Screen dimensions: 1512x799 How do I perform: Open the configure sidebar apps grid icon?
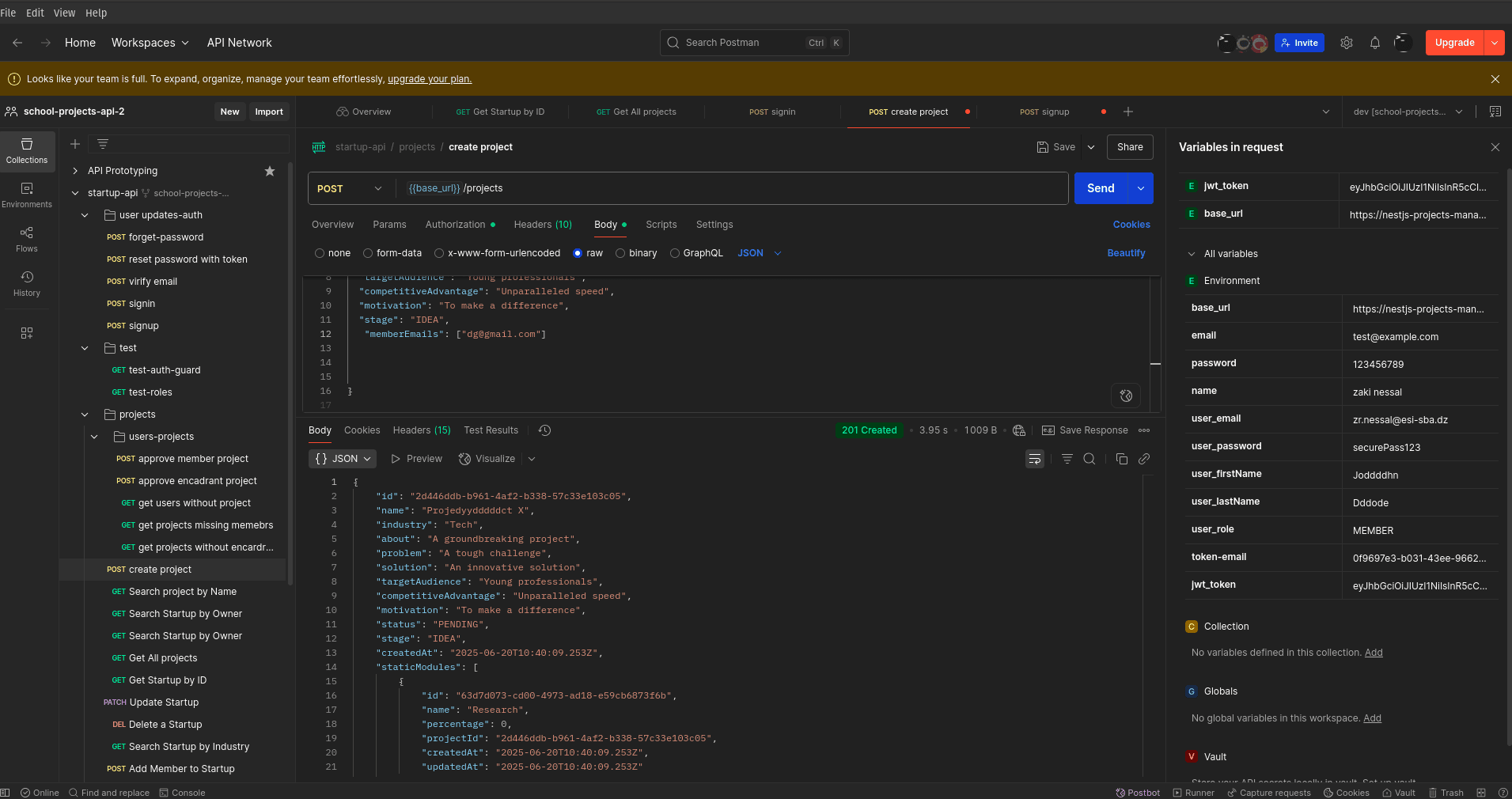point(27,333)
